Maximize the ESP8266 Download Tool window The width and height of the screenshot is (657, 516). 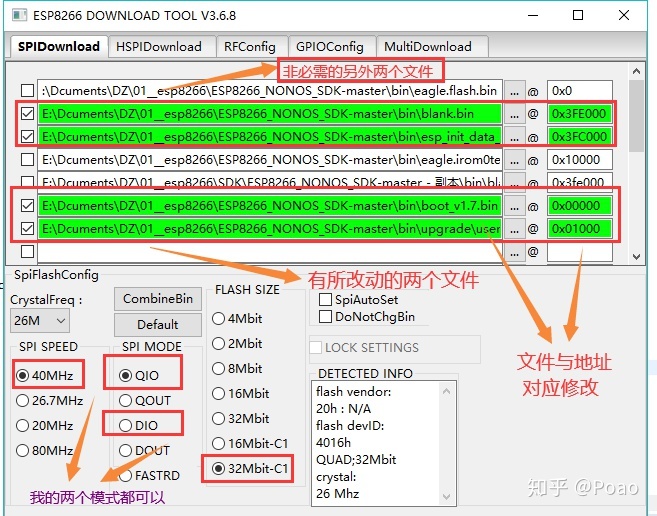click(x=578, y=16)
